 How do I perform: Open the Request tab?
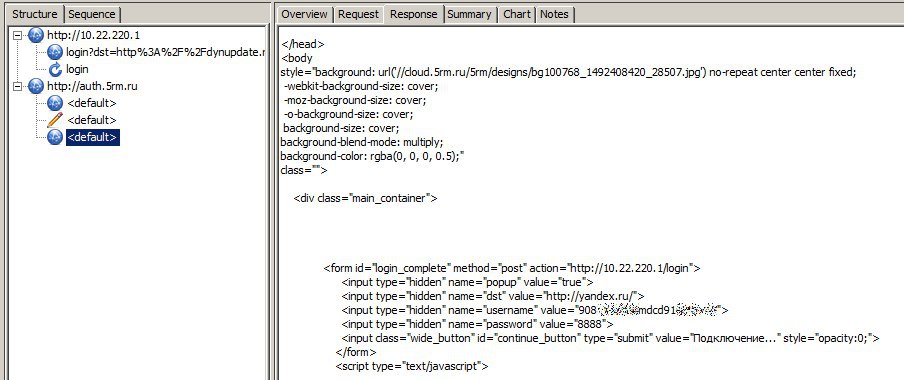(358, 14)
